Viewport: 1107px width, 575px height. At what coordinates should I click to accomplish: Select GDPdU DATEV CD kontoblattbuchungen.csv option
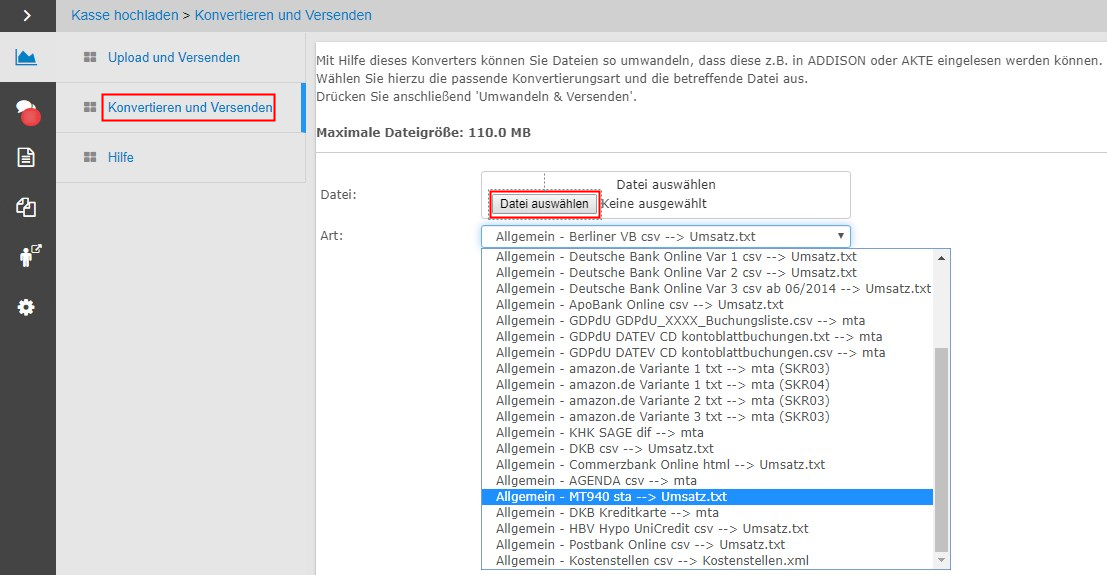coord(707,352)
